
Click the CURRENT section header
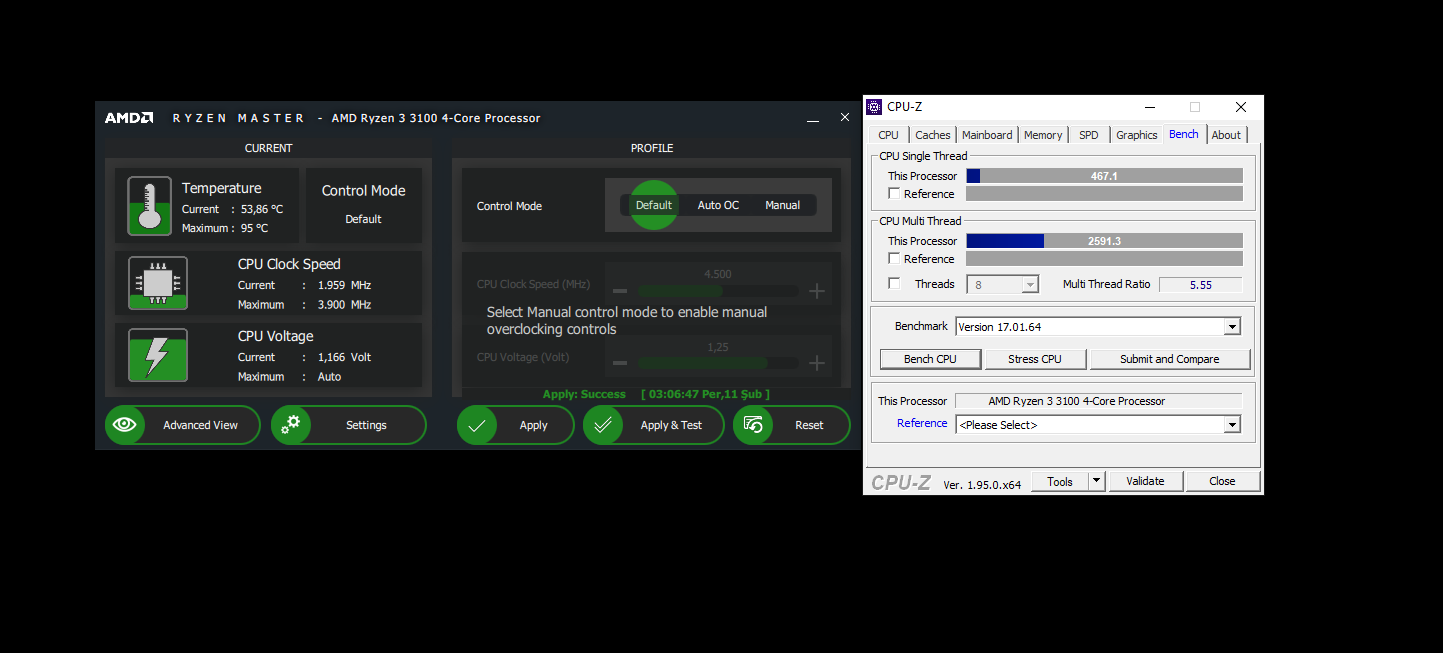(x=268, y=148)
